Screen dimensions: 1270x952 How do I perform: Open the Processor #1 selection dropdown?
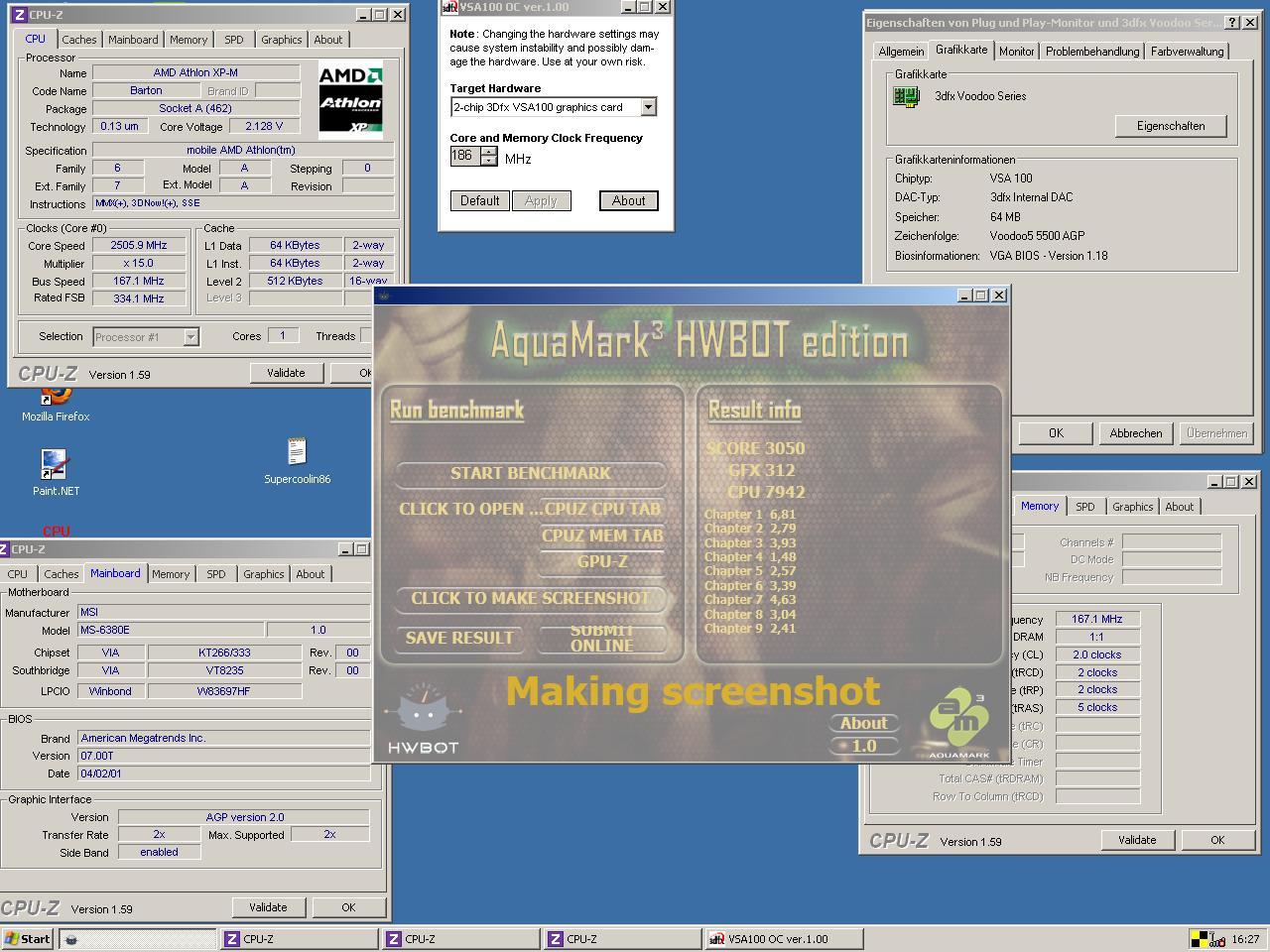190,337
